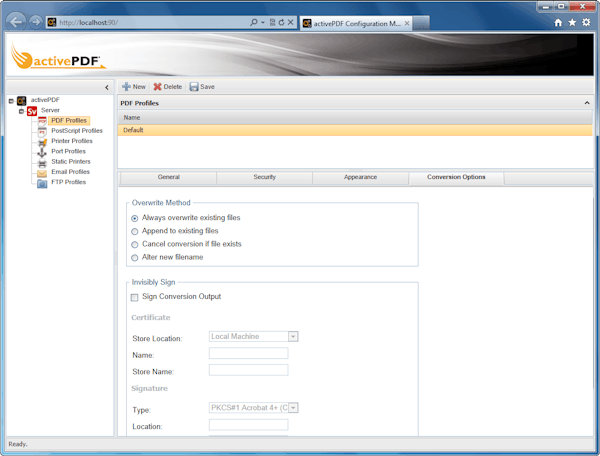The width and height of the screenshot is (600, 456).
Task: Click the compatibility view icon in address bar
Action: coord(272,23)
